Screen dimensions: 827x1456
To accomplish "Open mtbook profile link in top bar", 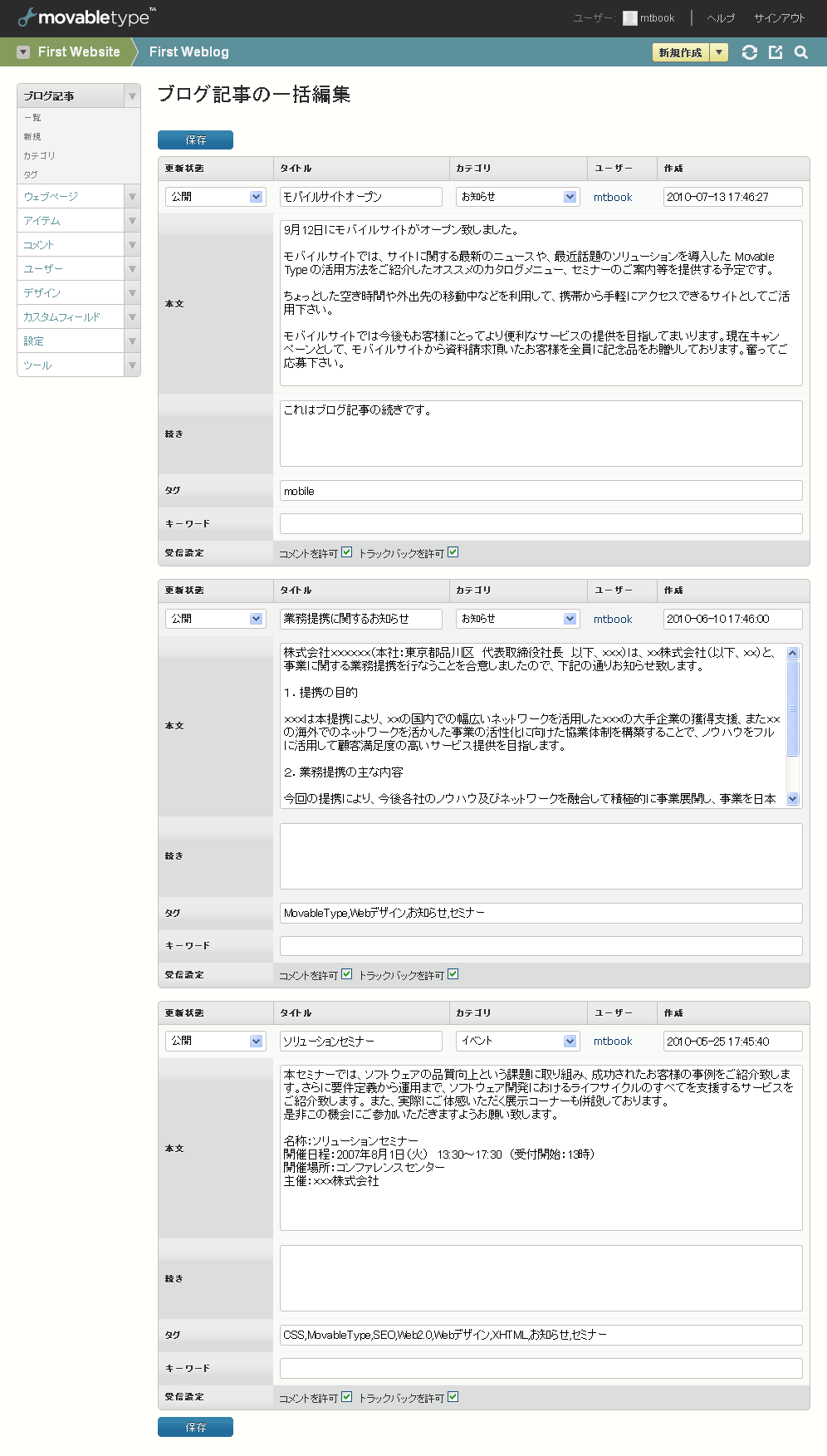I will click(x=657, y=18).
